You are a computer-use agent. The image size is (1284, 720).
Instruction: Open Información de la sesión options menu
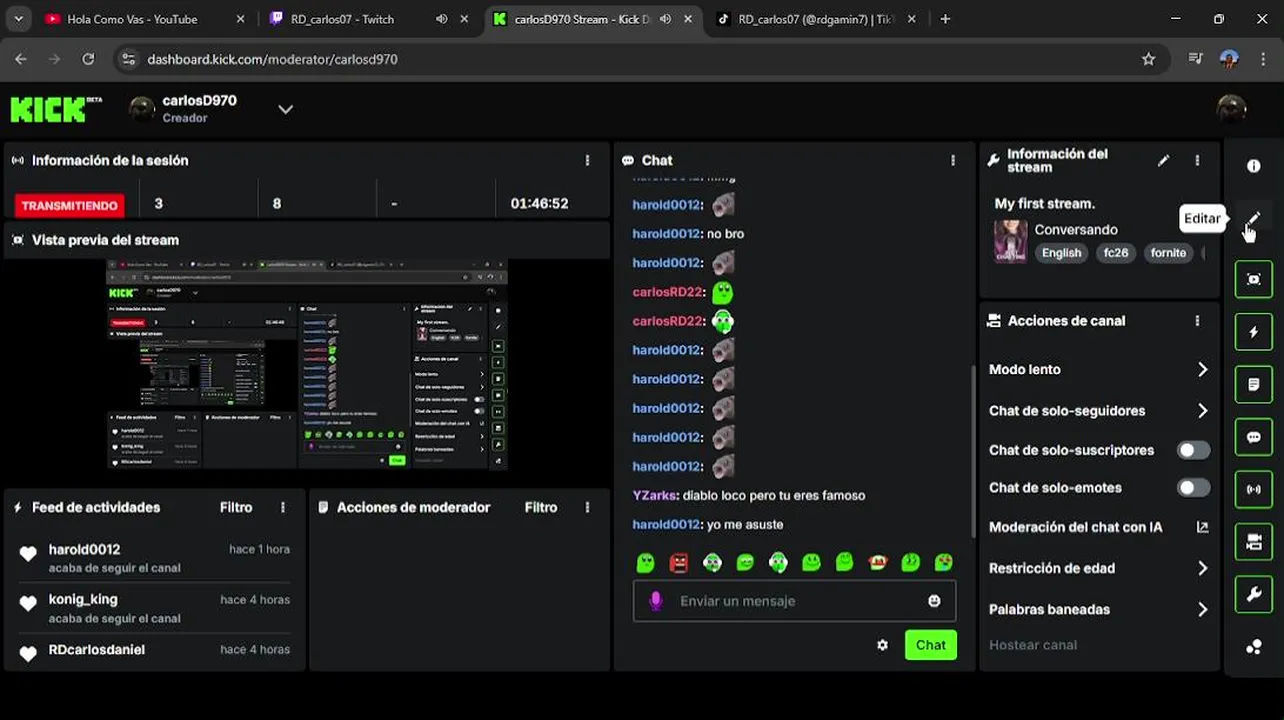point(587,160)
